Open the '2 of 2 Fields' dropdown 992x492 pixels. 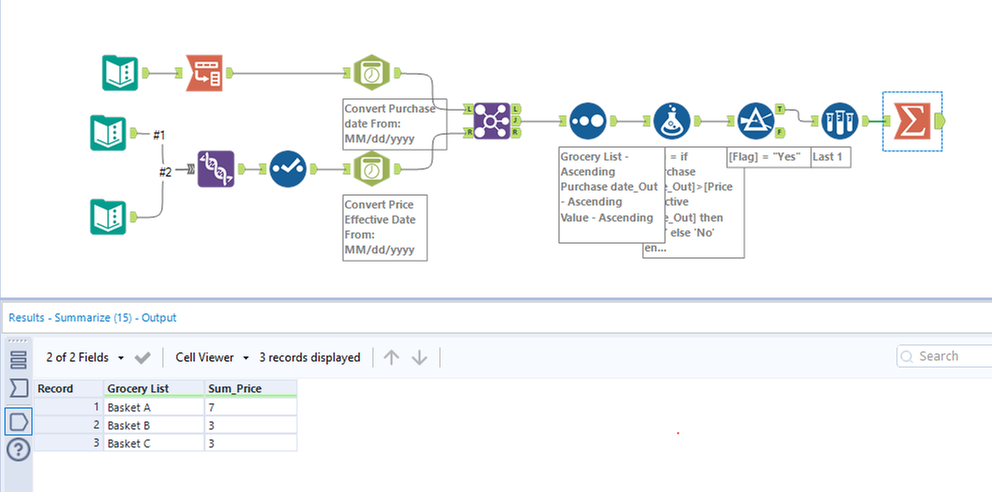click(x=85, y=357)
